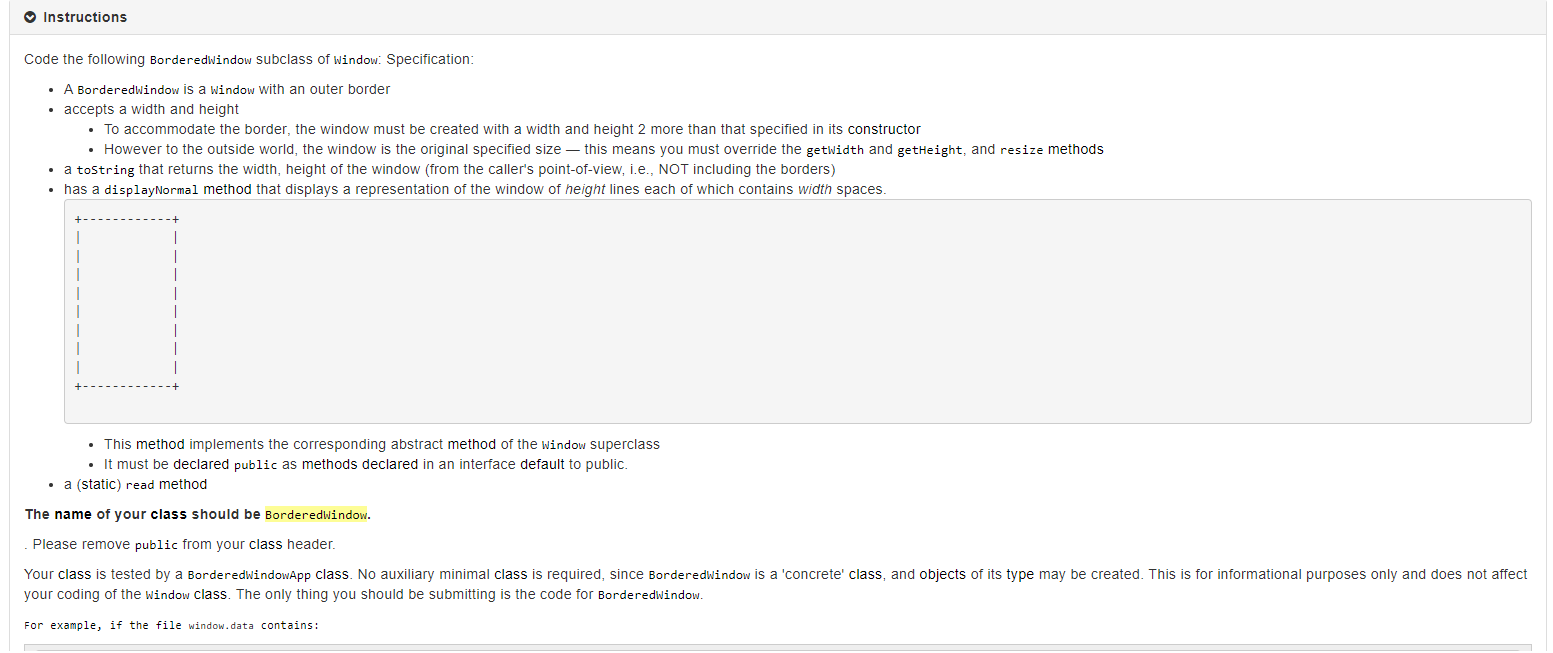Select the highlighted BorderedWindow class name
1553x653 pixels.
pos(316,514)
